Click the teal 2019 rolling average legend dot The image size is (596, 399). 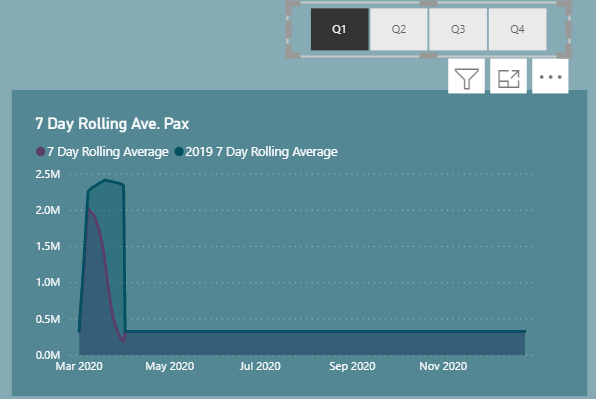pyautogui.click(x=179, y=152)
